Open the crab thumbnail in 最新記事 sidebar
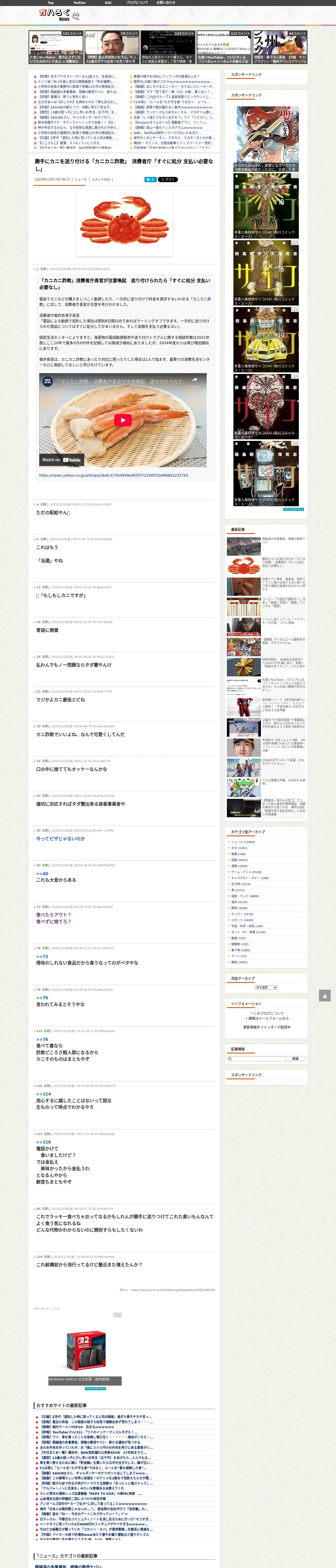 (x=244, y=566)
